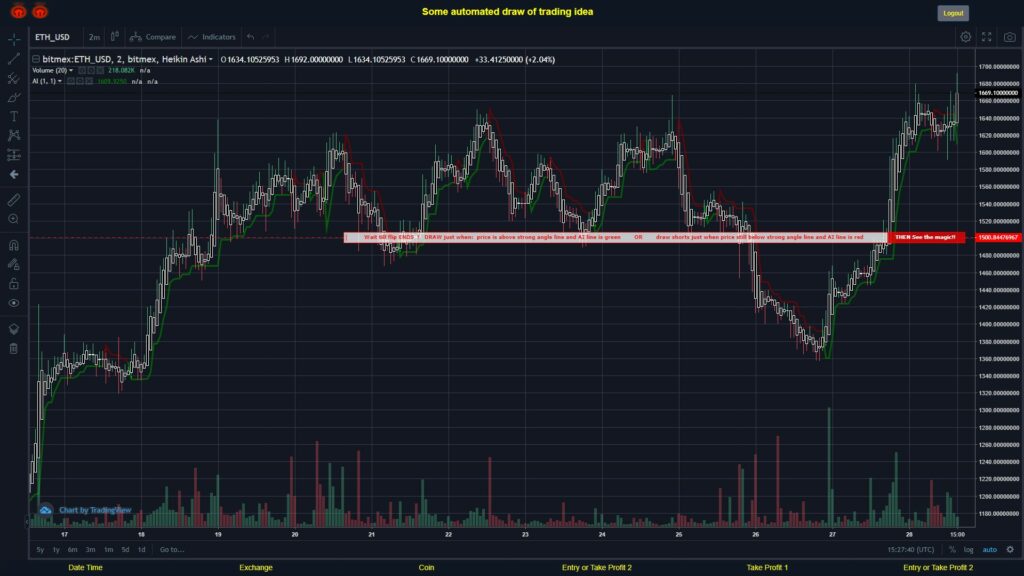1024x576 pixels.
Task: Open the 2m interval dropdown
Action: 95,37
